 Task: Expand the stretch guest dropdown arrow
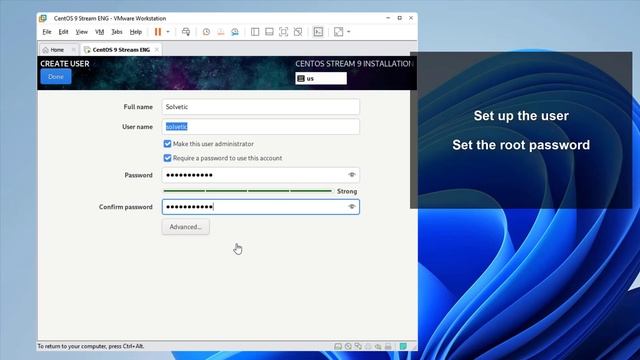click(x=349, y=32)
